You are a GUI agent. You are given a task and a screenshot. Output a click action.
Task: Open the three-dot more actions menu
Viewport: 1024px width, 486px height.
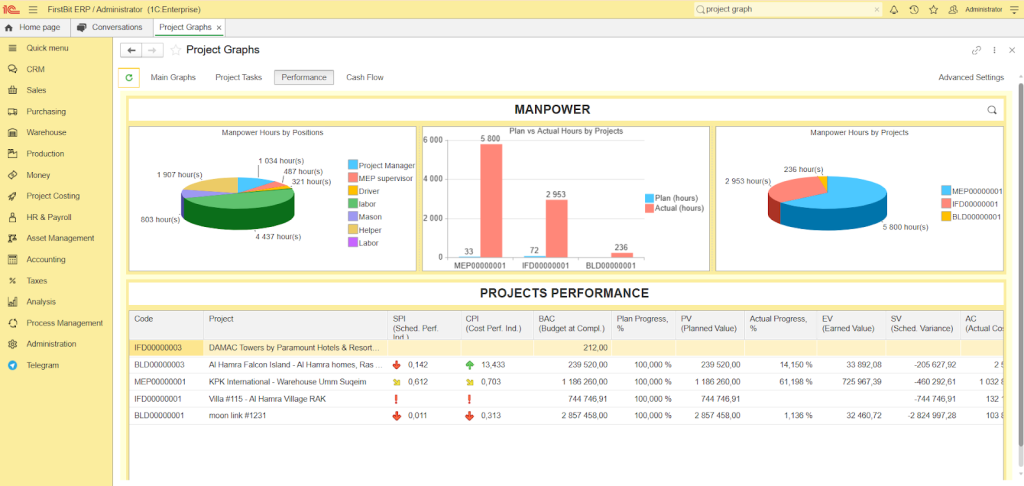[994, 50]
